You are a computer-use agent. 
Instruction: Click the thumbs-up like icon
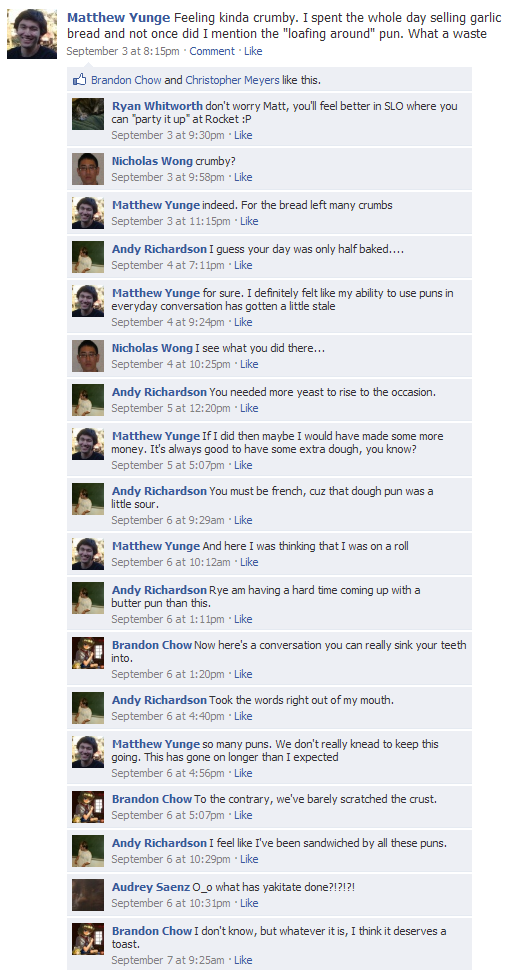tap(79, 79)
